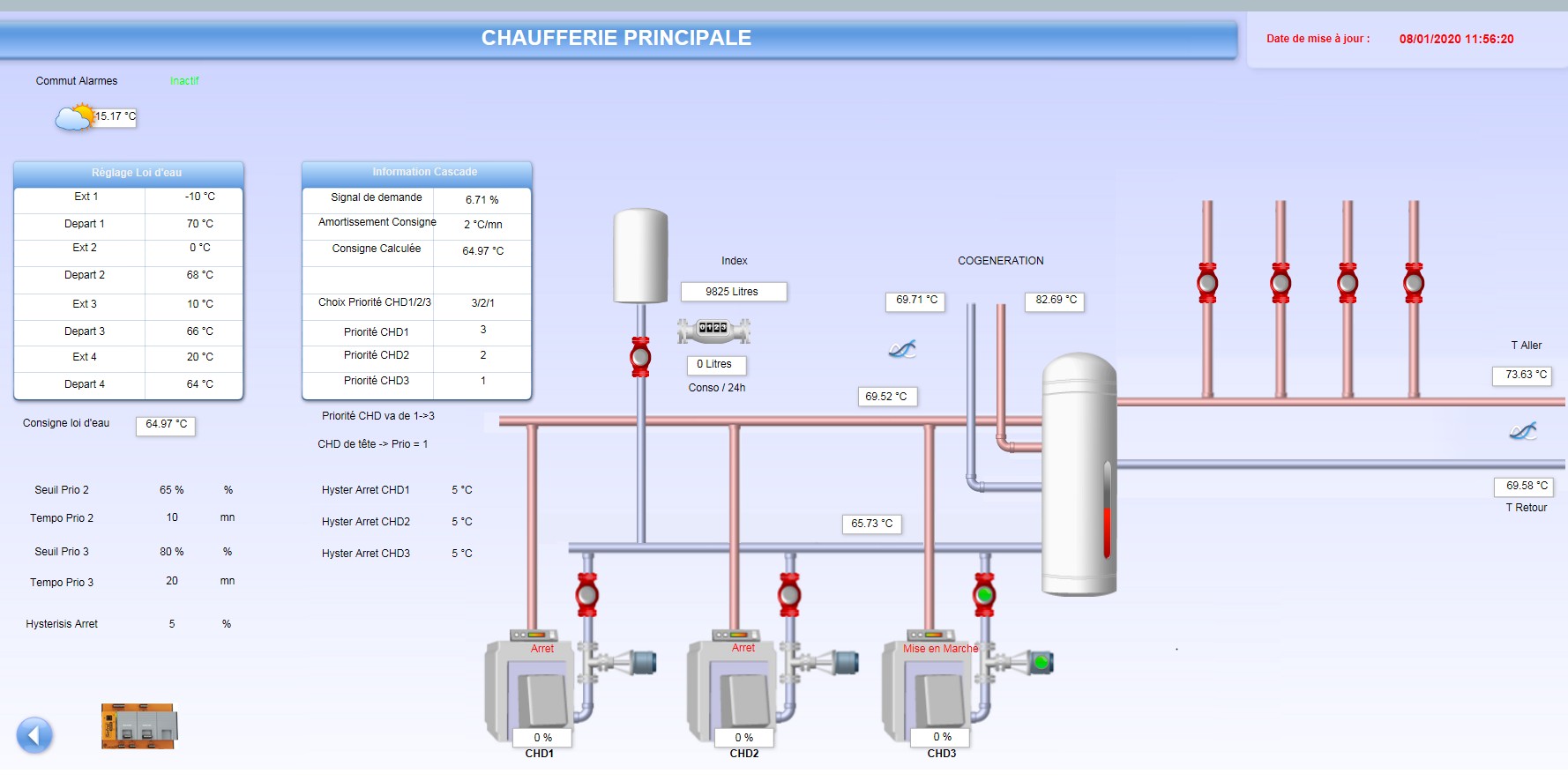Click the Mise en Marche status on CHD3
1568x781 pixels.
(940, 649)
